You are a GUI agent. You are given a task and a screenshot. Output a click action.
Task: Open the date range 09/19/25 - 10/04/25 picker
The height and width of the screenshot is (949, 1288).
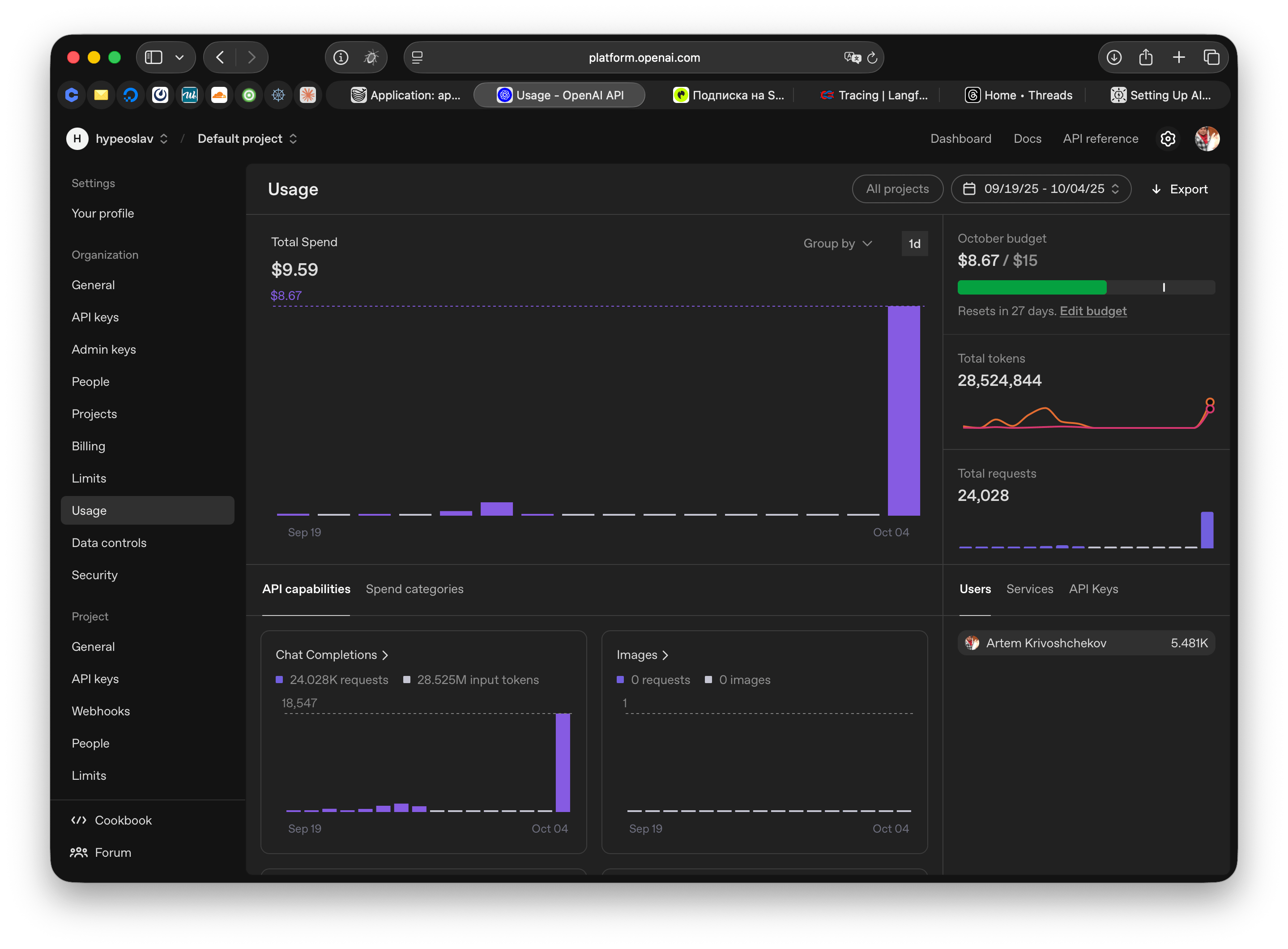click(1041, 189)
